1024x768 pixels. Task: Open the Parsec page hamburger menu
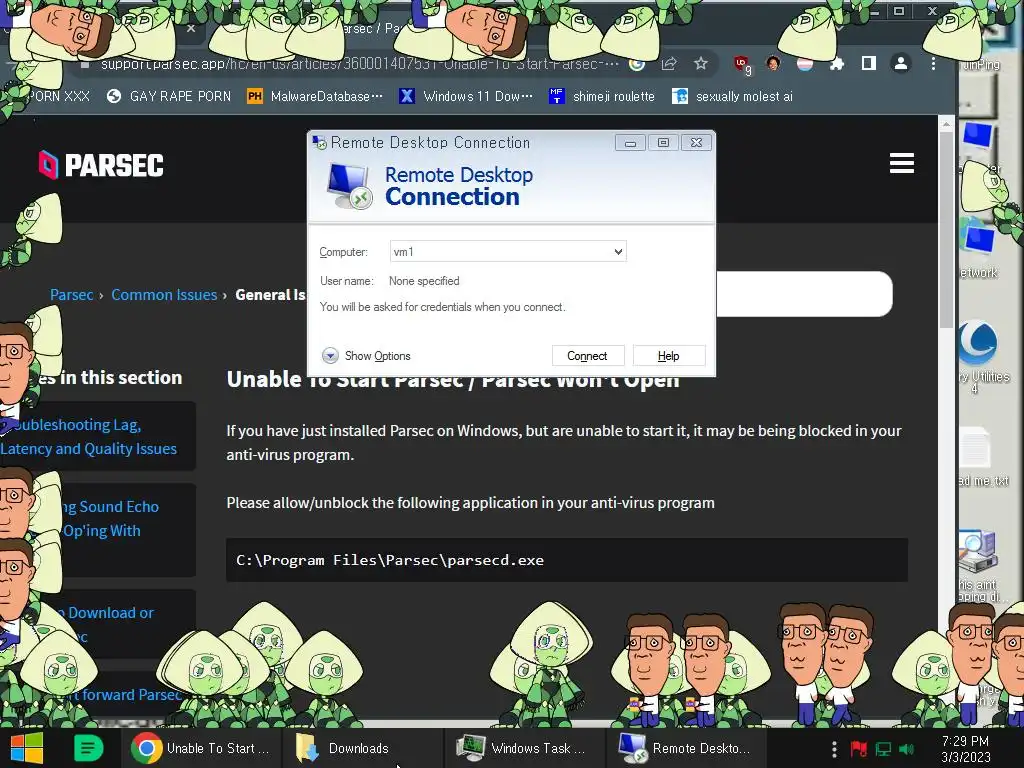[x=901, y=163]
